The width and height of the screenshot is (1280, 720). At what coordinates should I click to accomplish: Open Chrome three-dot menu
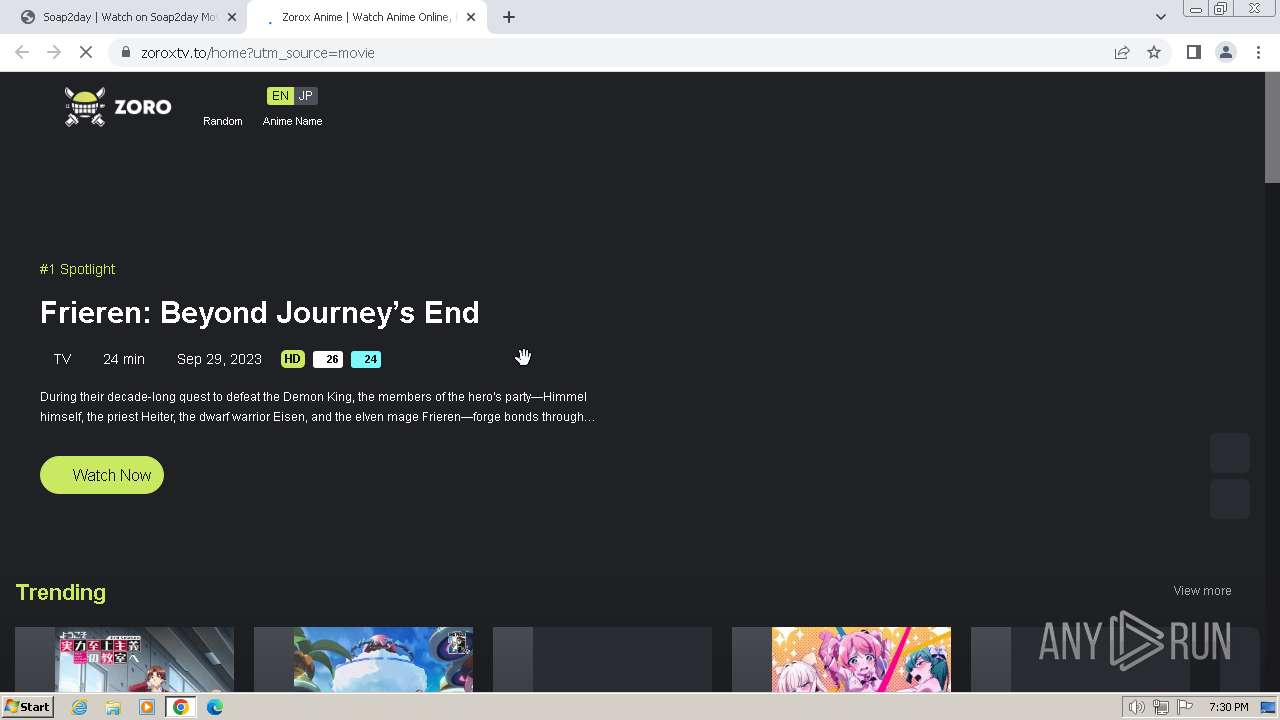pyautogui.click(x=1258, y=53)
